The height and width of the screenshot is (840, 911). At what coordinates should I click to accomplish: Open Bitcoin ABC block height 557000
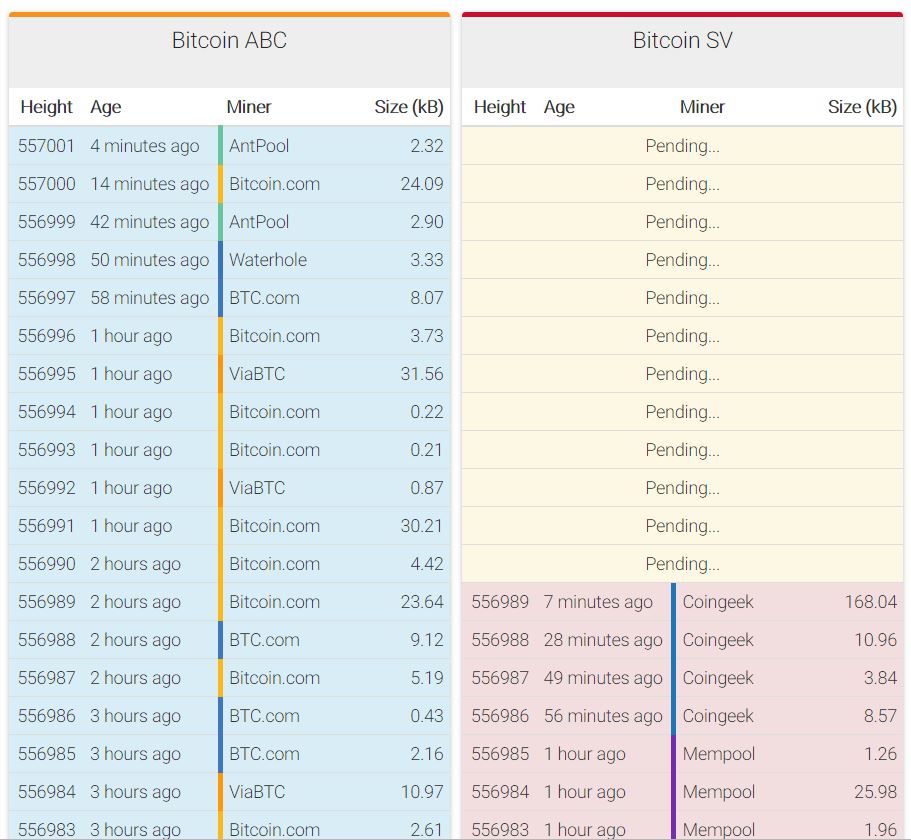pos(46,184)
